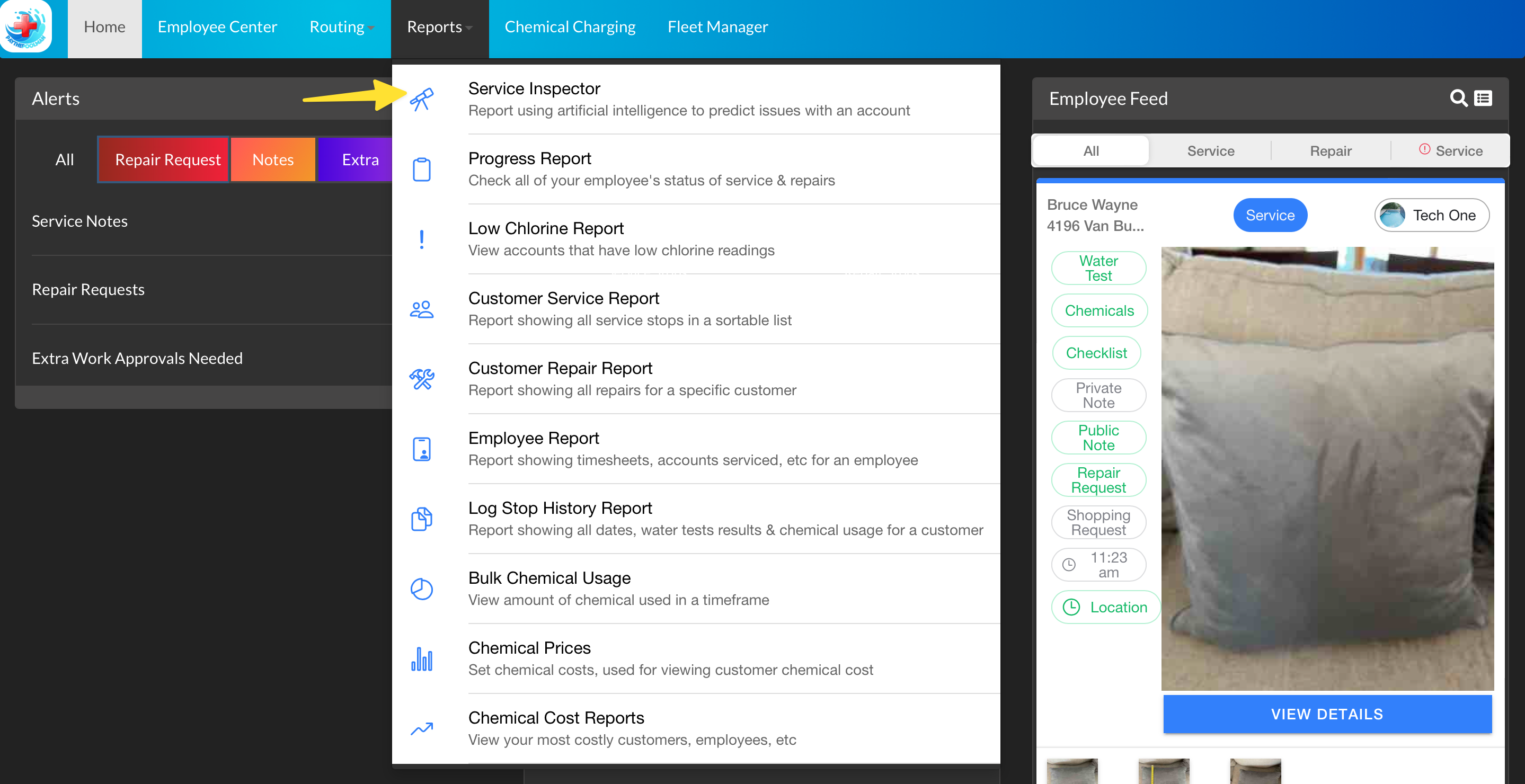The width and height of the screenshot is (1525, 784).
Task: Switch Employee Feed to list view icon
Action: [x=1483, y=98]
